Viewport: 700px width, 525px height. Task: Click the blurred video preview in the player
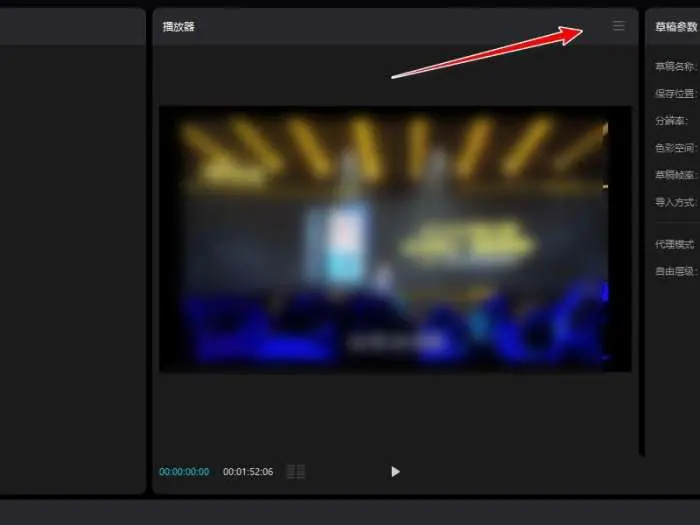(394, 240)
